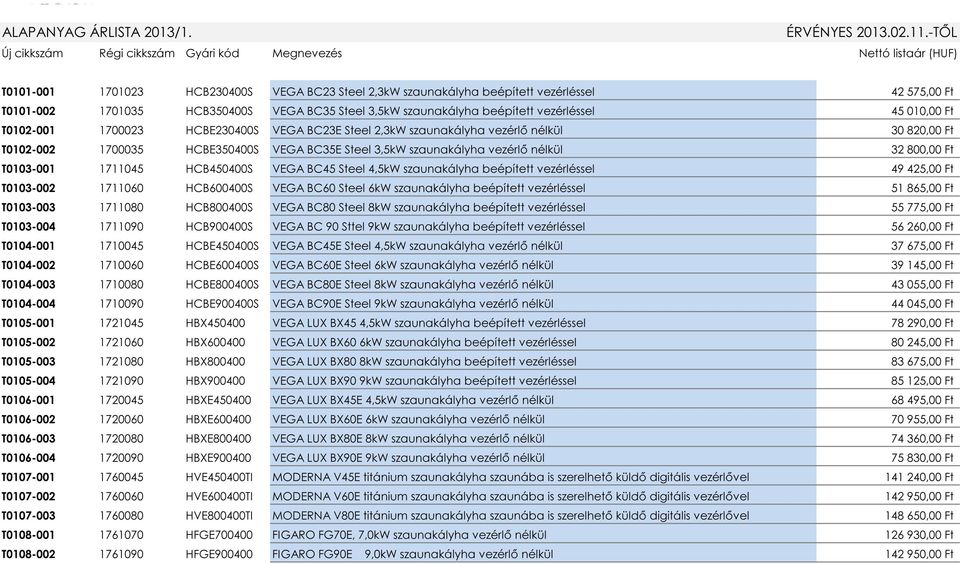Click item code T0102-001
This screenshot has width=960, height=564.
(x=28, y=130)
